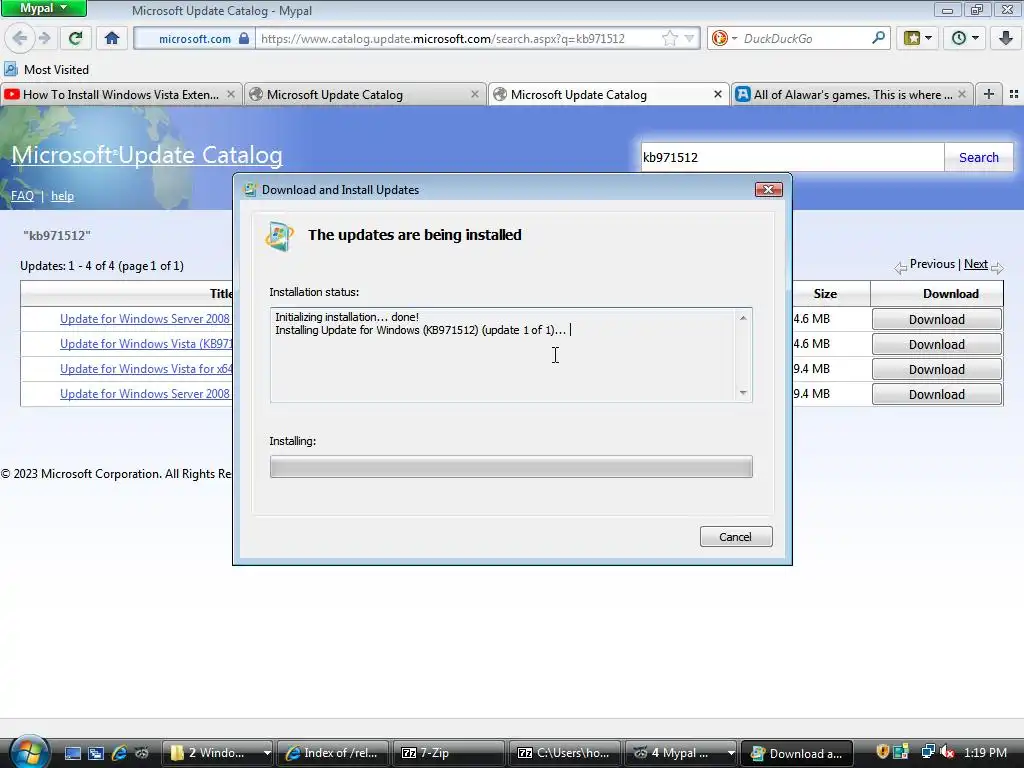1024x768 pixels.
Task: Launch Mypal raccoon icon in quick launch
Action: point(142,753)
